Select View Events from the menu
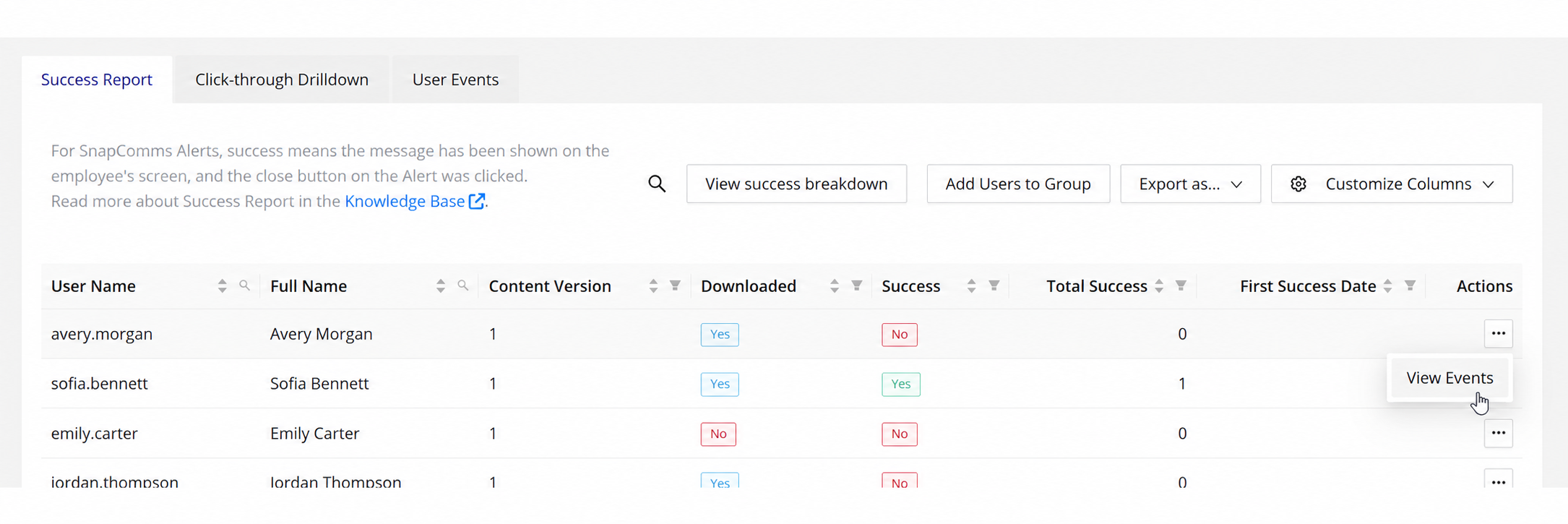1568x524 pixels. (x=1449, y=378)
